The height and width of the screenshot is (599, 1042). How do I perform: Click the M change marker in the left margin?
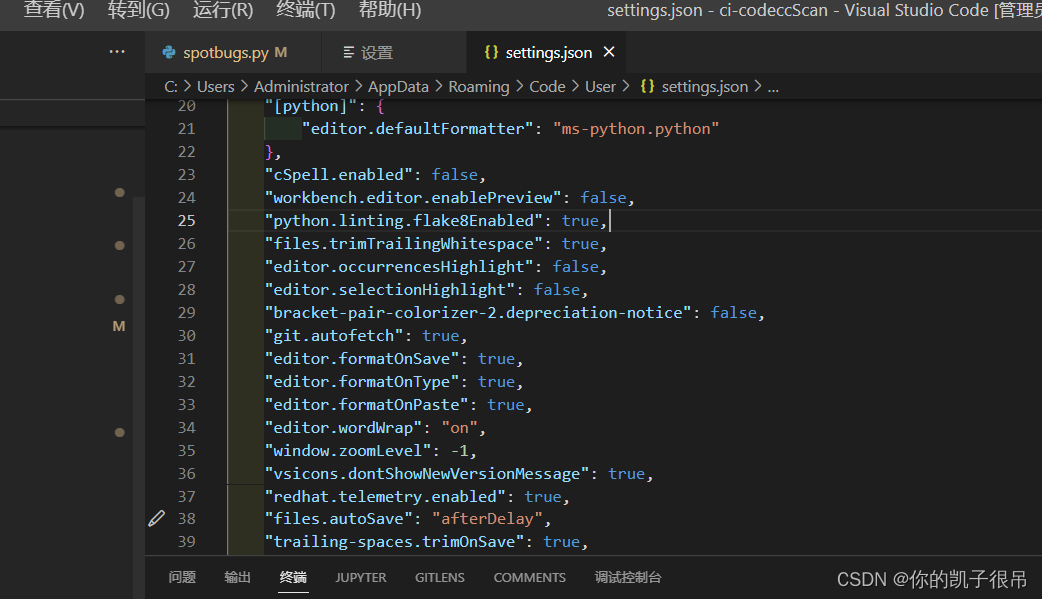coord(119,325)
